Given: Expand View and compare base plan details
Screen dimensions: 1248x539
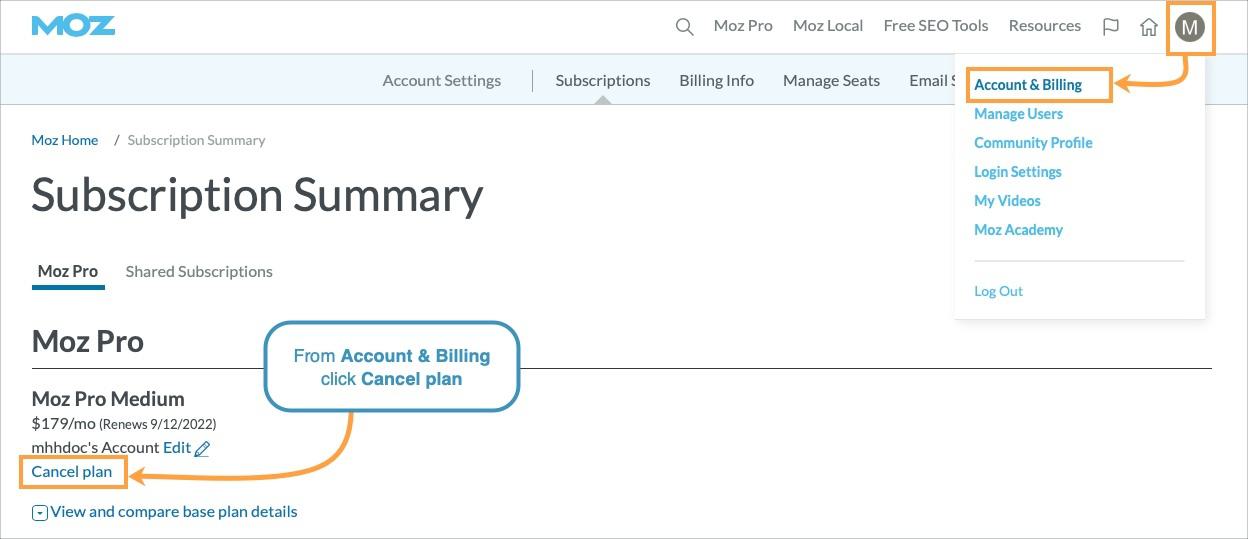Looking at the screenshot, I should (x=165, y=512).
